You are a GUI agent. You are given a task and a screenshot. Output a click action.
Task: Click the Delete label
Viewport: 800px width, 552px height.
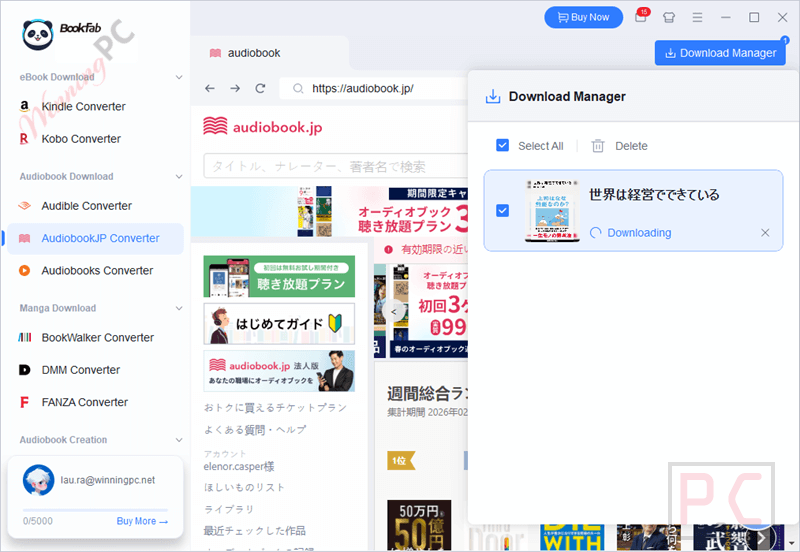click(x=631, y=146)
